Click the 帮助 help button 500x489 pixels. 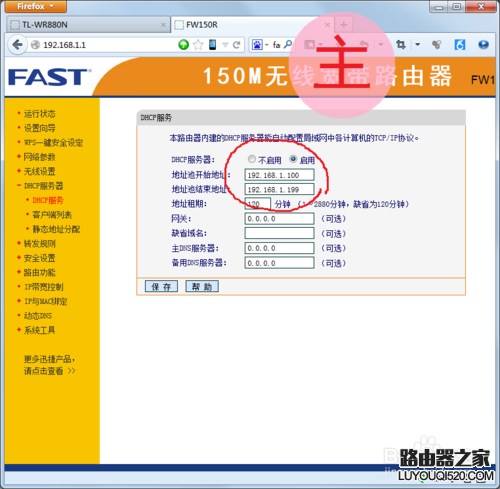coord(202,286)
